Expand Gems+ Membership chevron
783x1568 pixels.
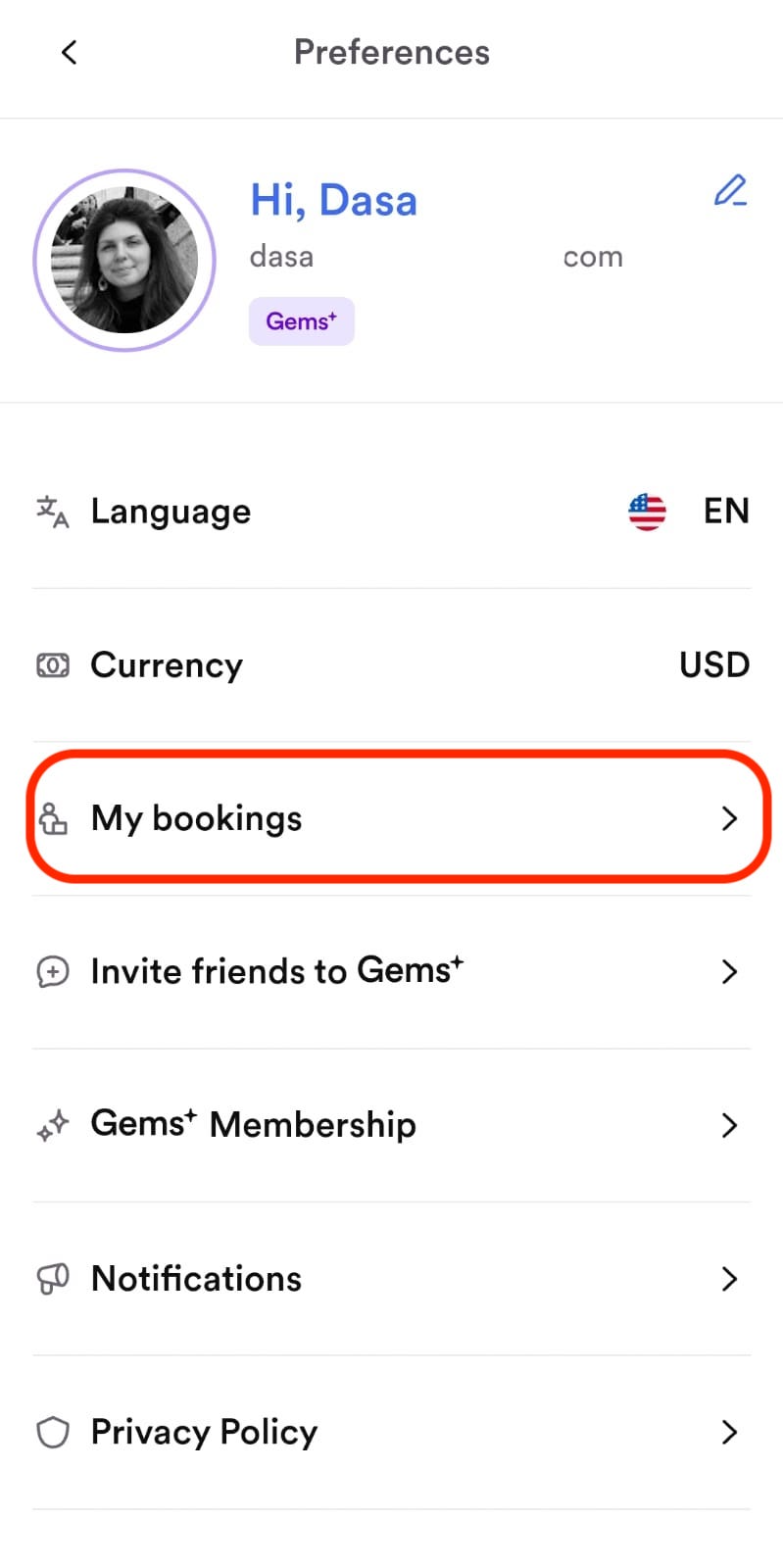[729, 1125]
